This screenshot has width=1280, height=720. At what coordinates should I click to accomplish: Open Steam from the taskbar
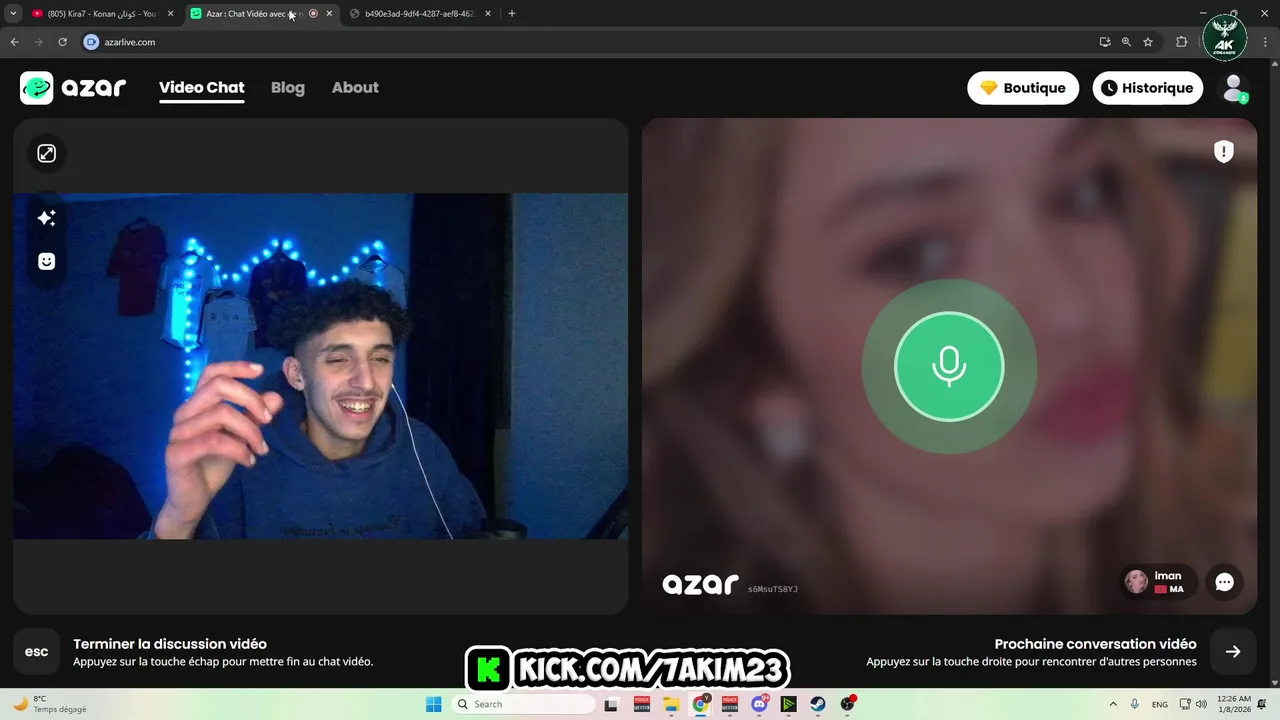tap(818, 704)
